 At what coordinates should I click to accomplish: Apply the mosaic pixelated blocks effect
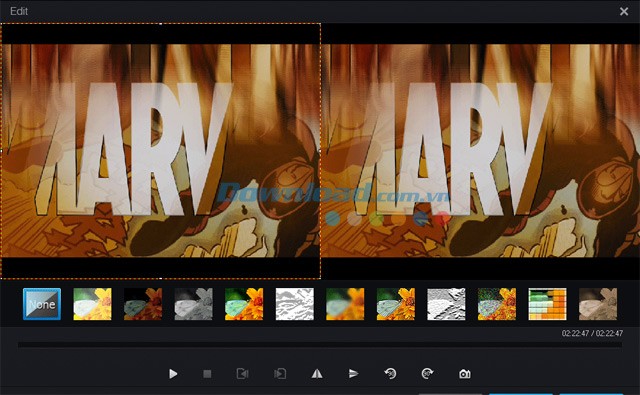(547, 304)
